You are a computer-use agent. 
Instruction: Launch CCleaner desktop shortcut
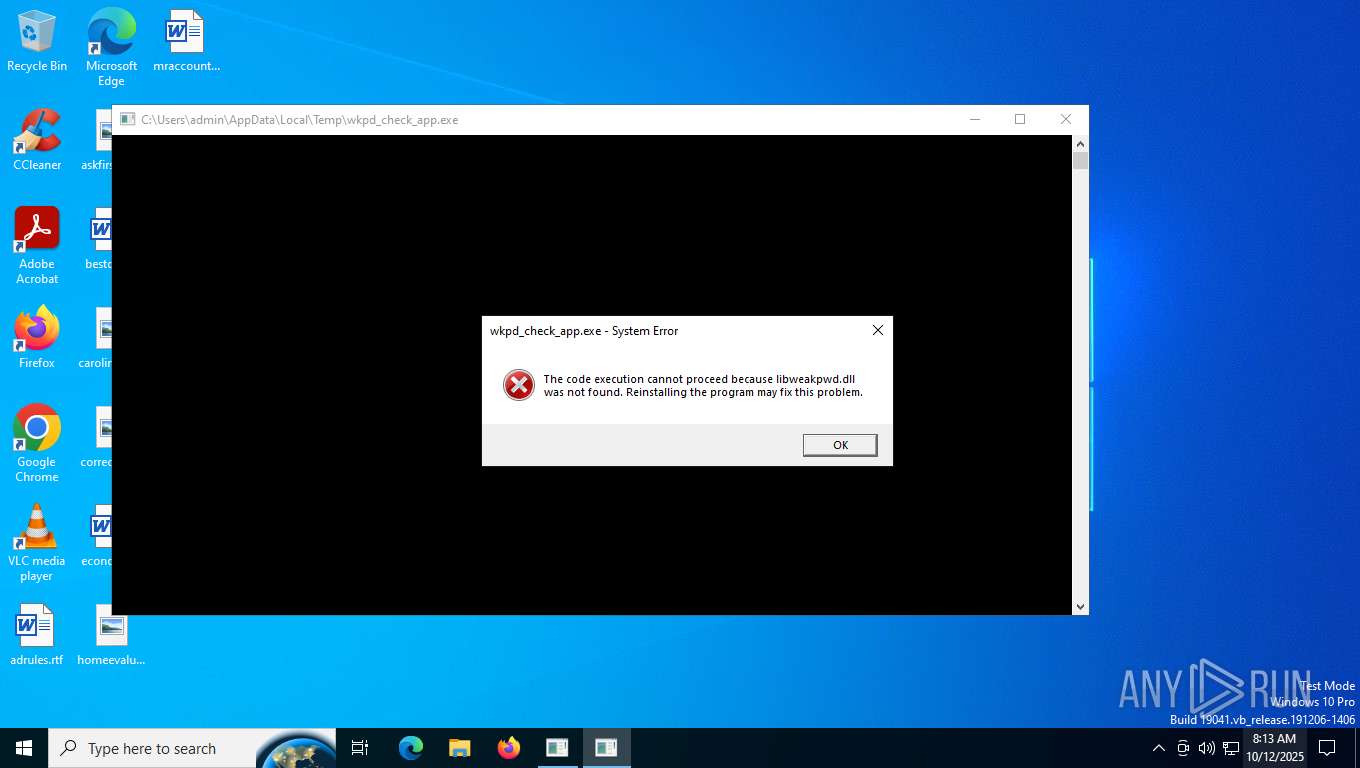(37, 140)
